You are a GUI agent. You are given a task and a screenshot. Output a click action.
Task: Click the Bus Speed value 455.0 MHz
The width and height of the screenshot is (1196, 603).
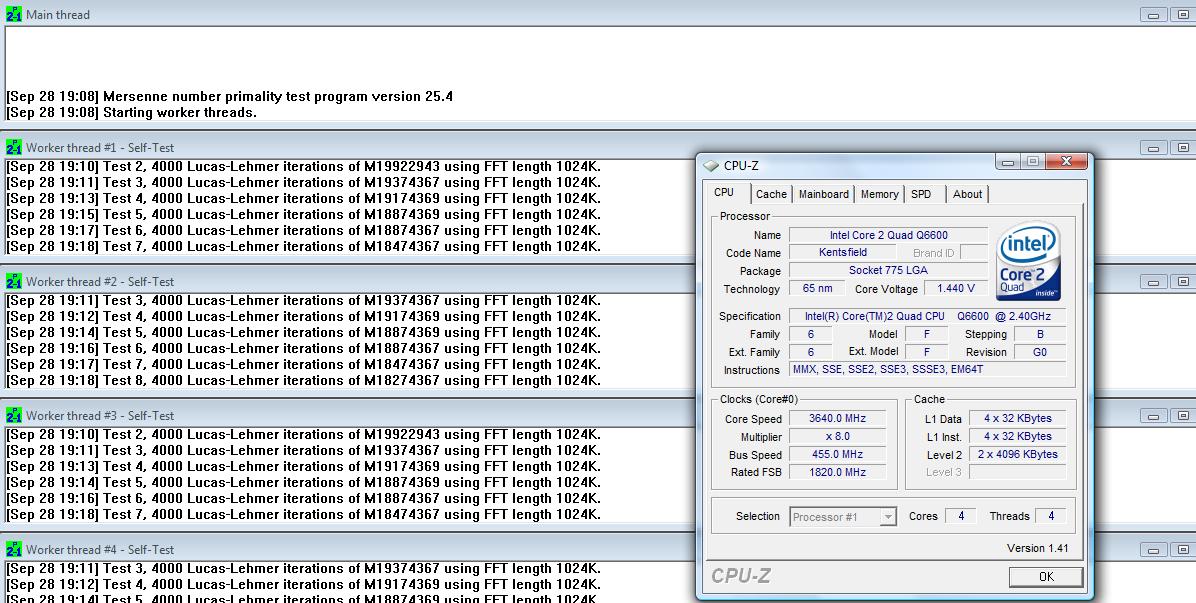(838, 454)
